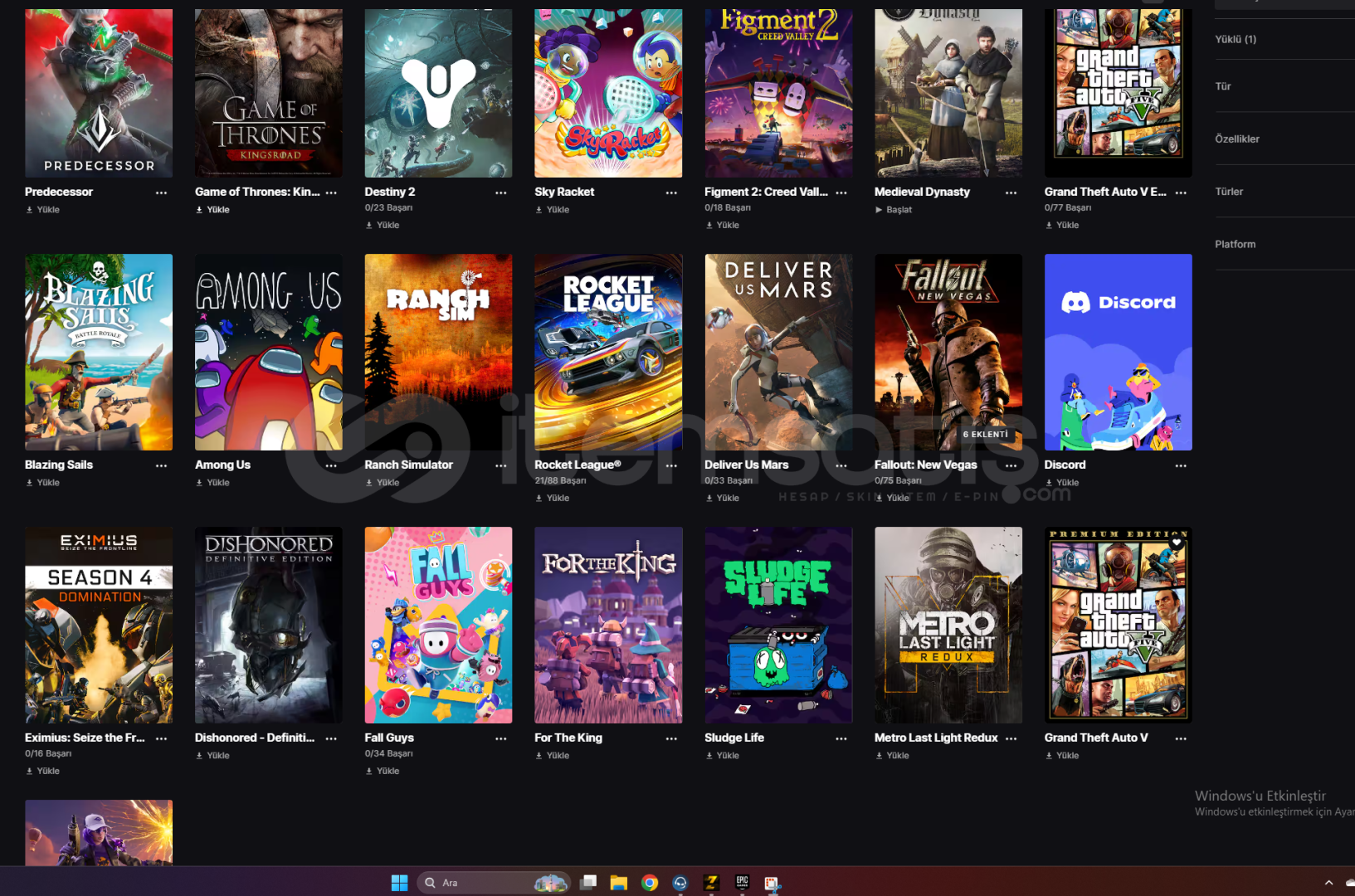Click Yükle under Fall Guys
Viewport: 1355px width, 896px height.
(x=383, y=772)
